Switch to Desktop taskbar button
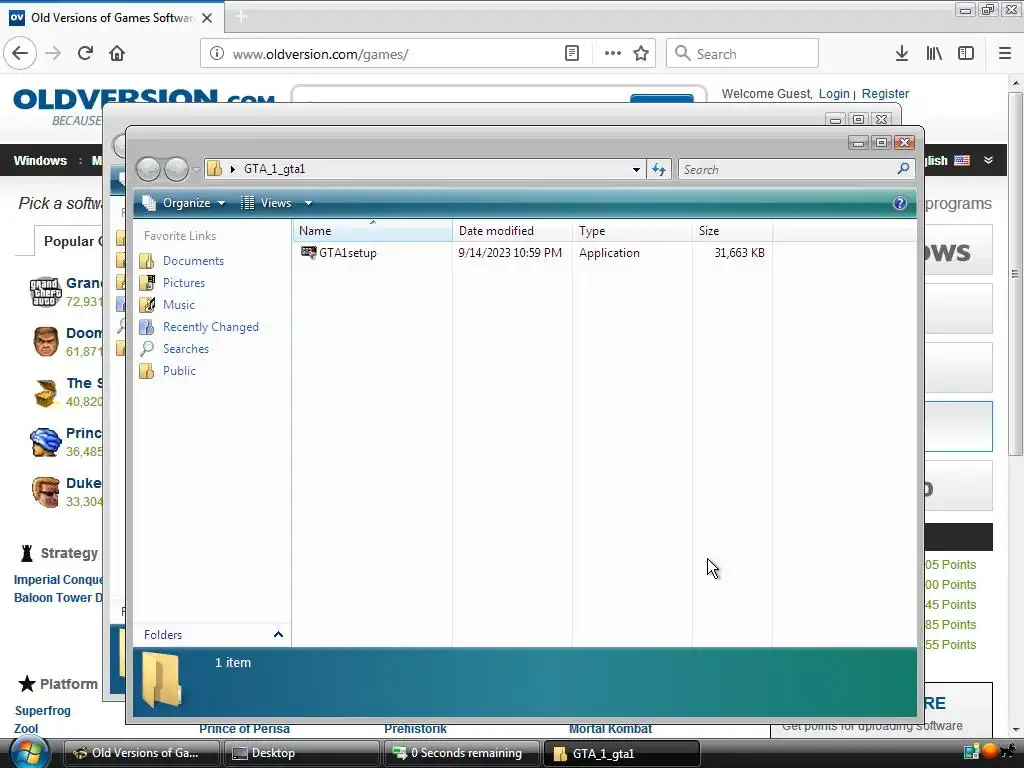Screen dimensions: 1024x768 point(301,753)
